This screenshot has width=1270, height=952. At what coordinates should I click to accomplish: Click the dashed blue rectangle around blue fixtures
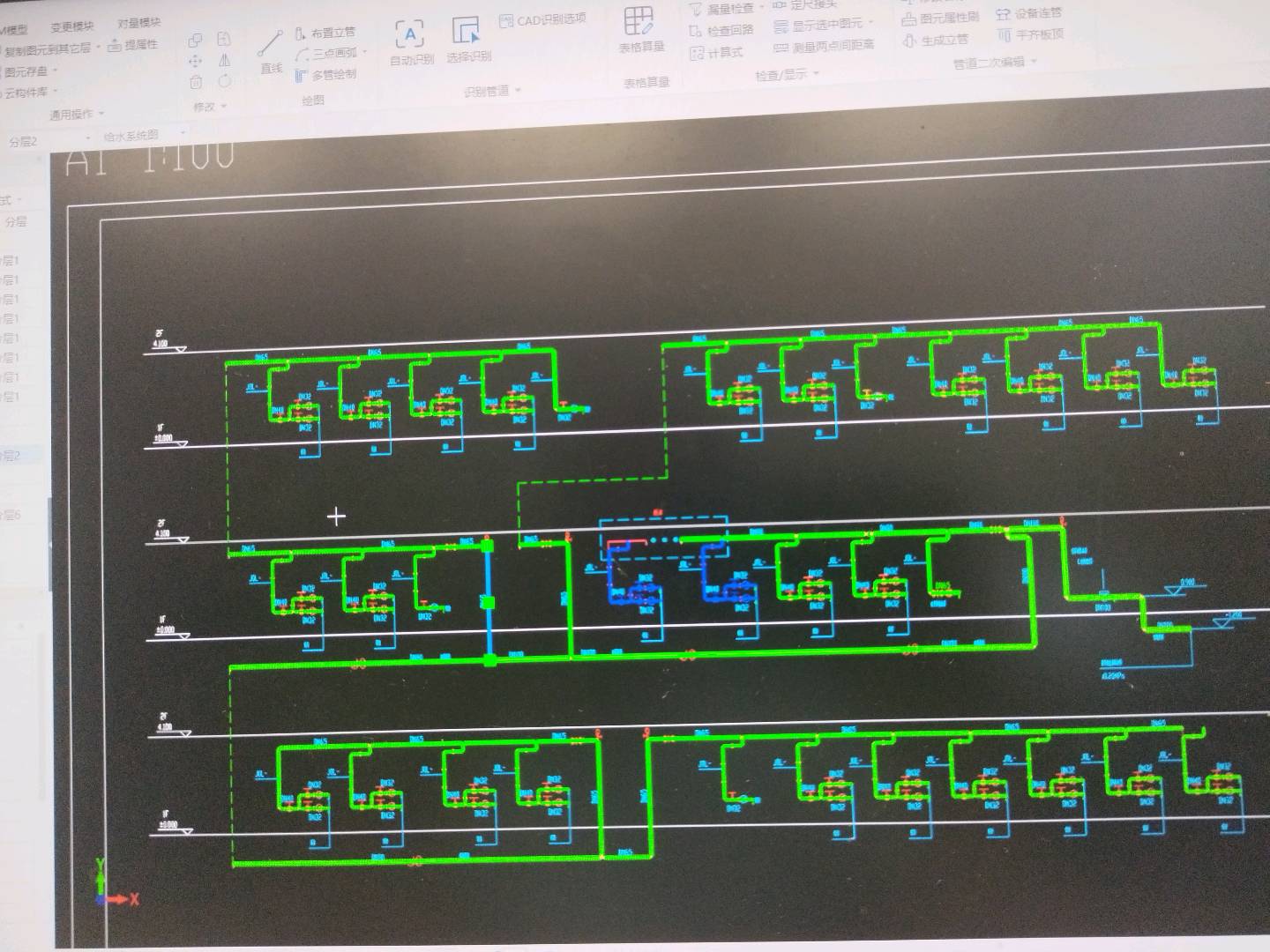664,539
